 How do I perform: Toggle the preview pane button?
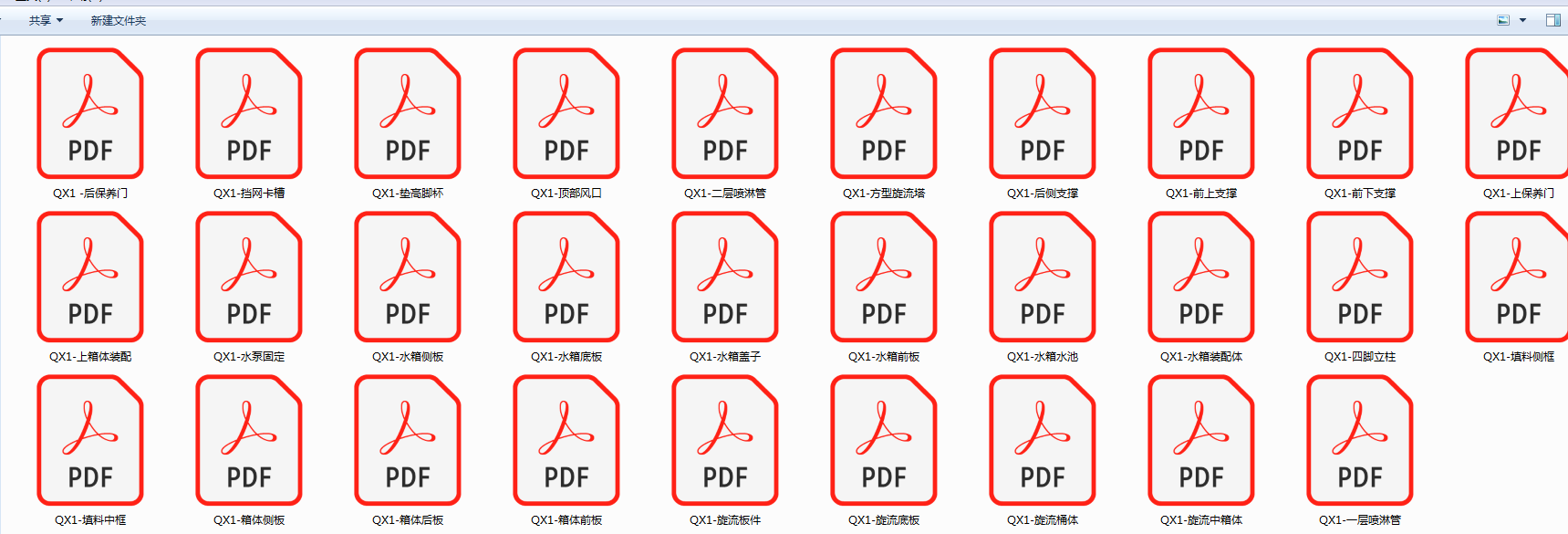tap(1552, 20)
